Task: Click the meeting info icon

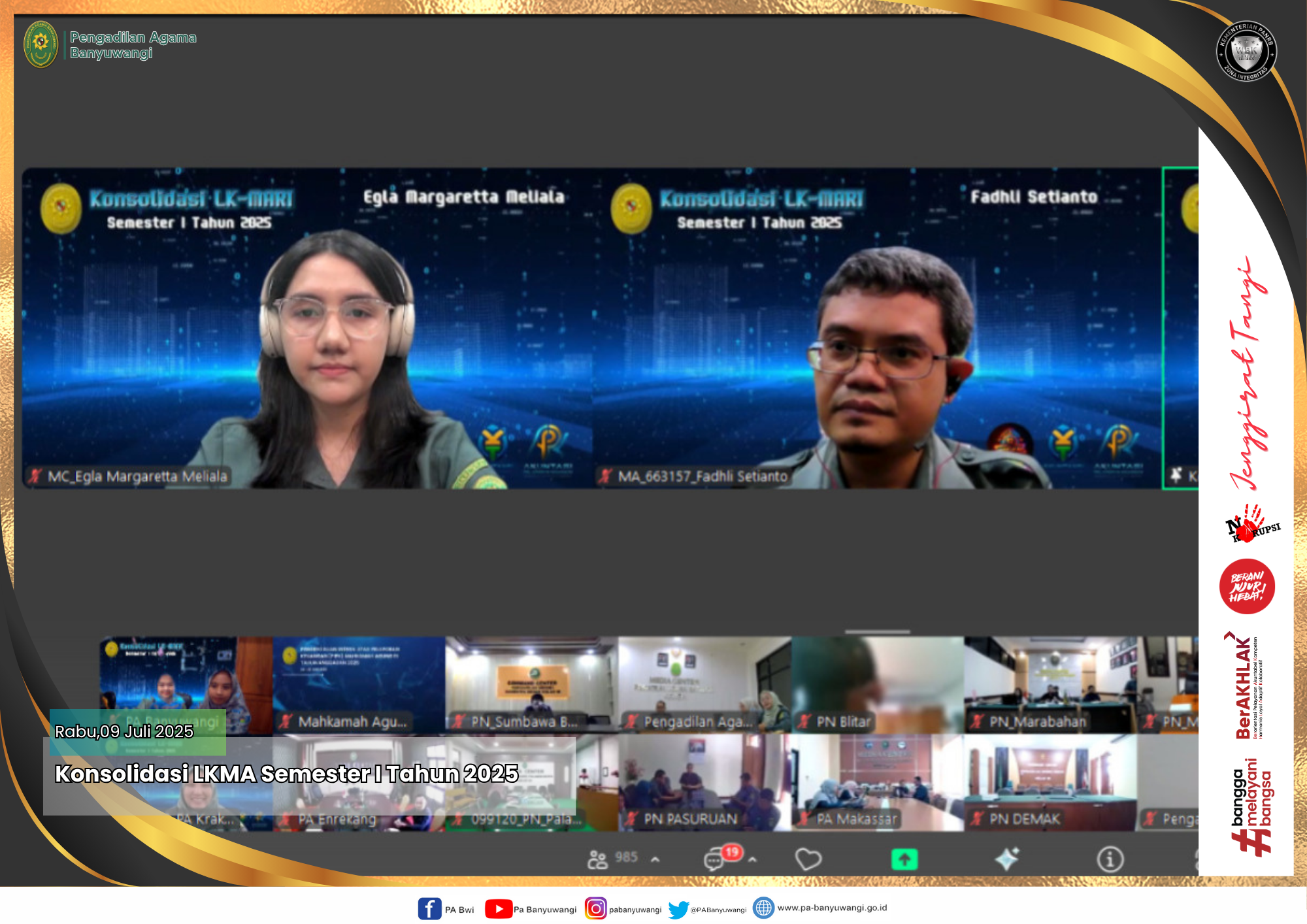Action: (1110, 859)
